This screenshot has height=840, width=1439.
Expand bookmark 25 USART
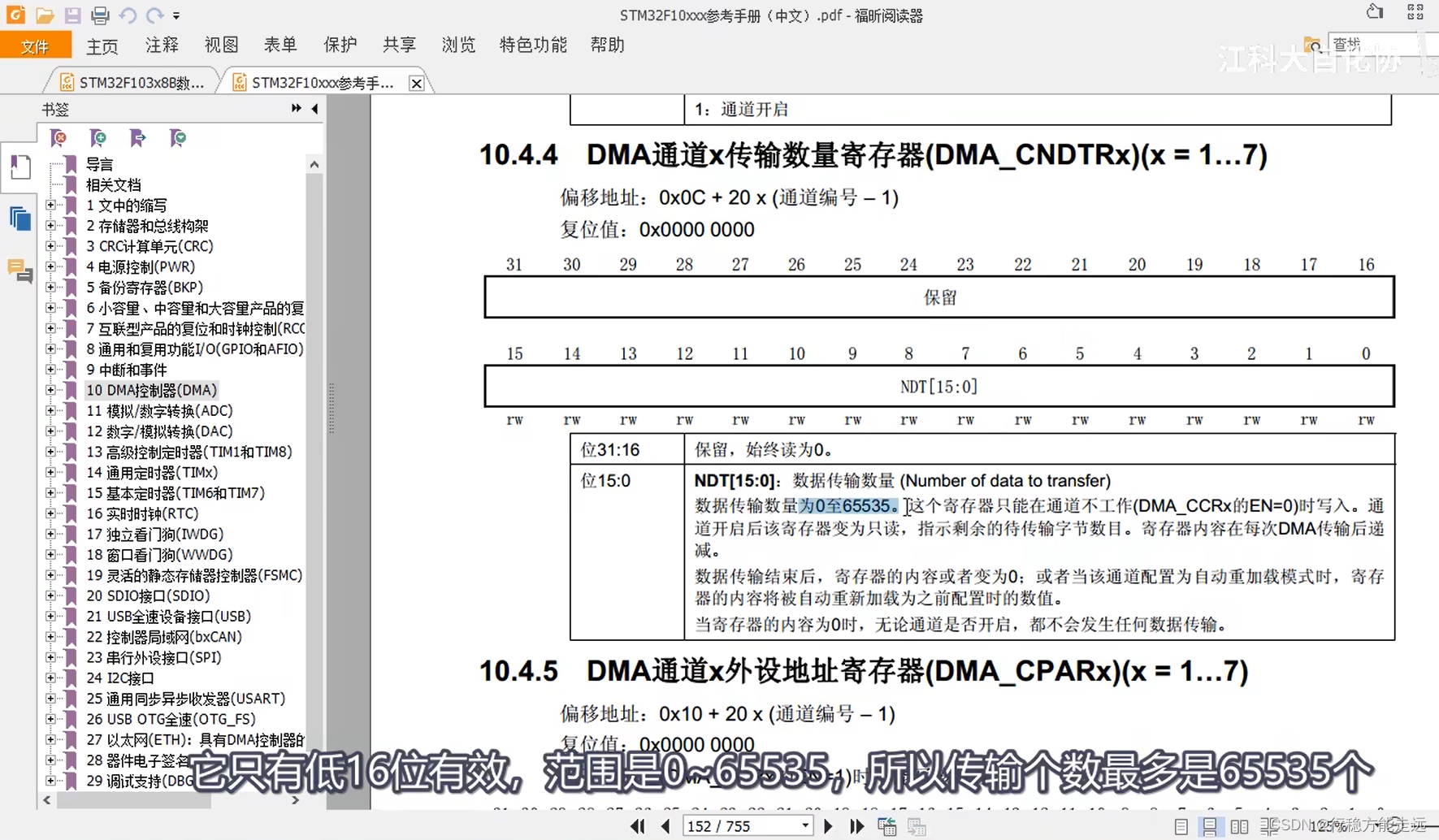(50, 699)
